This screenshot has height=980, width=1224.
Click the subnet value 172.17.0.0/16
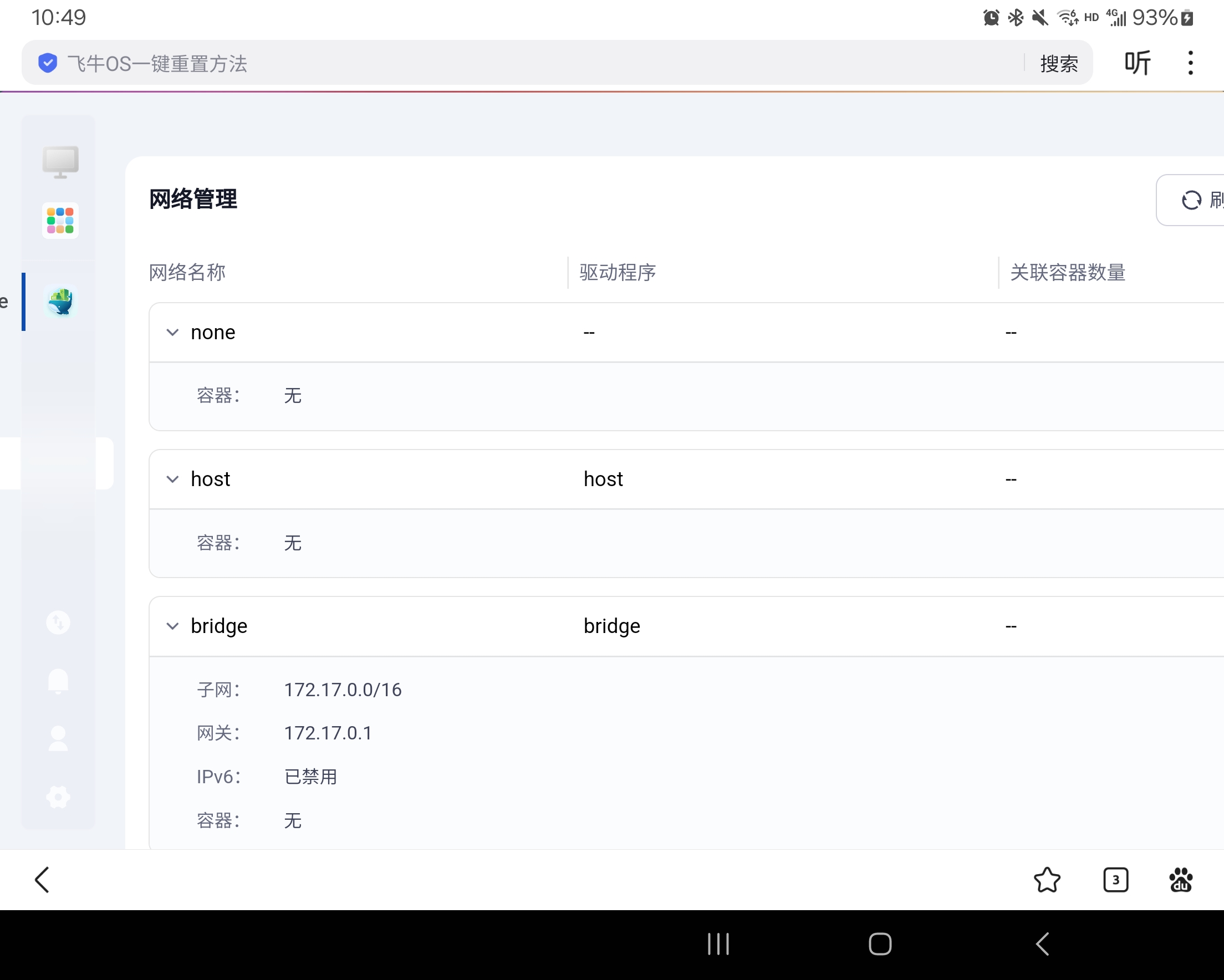pos(343,690)
